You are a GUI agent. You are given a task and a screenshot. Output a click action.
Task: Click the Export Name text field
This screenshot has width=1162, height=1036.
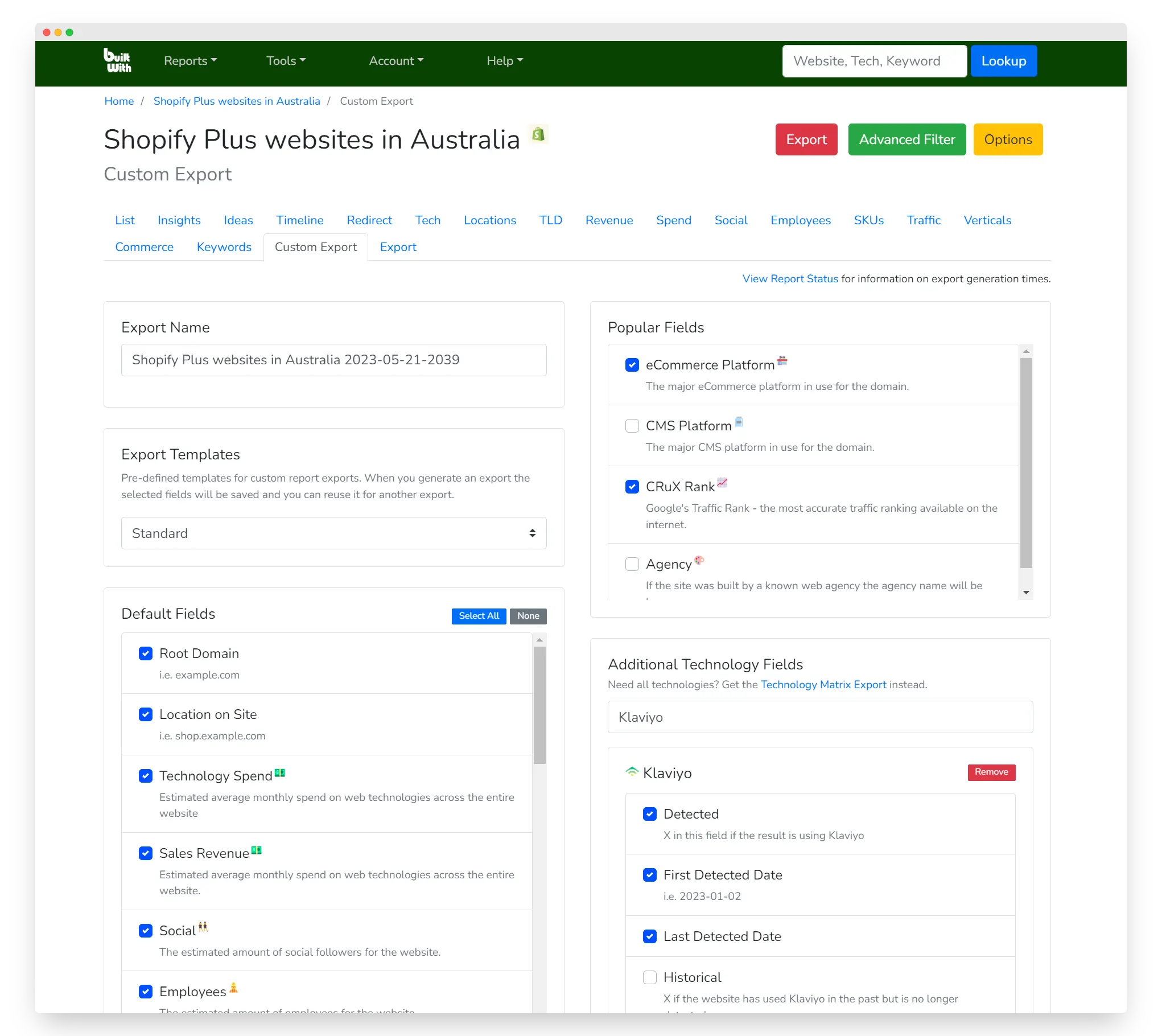tap(333, 360)
